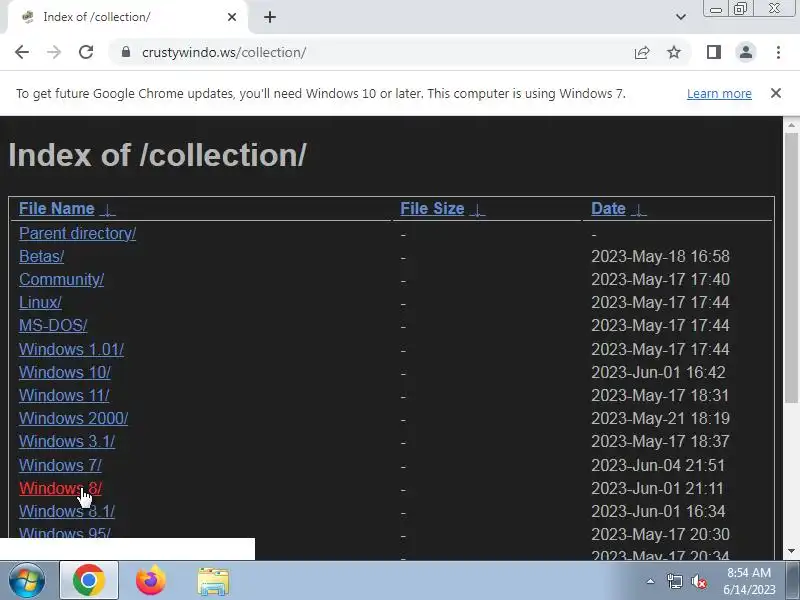Open Parent directory/ link
Image resolution: width=800 pixels, height=600 pixels.
coord(78,233)
